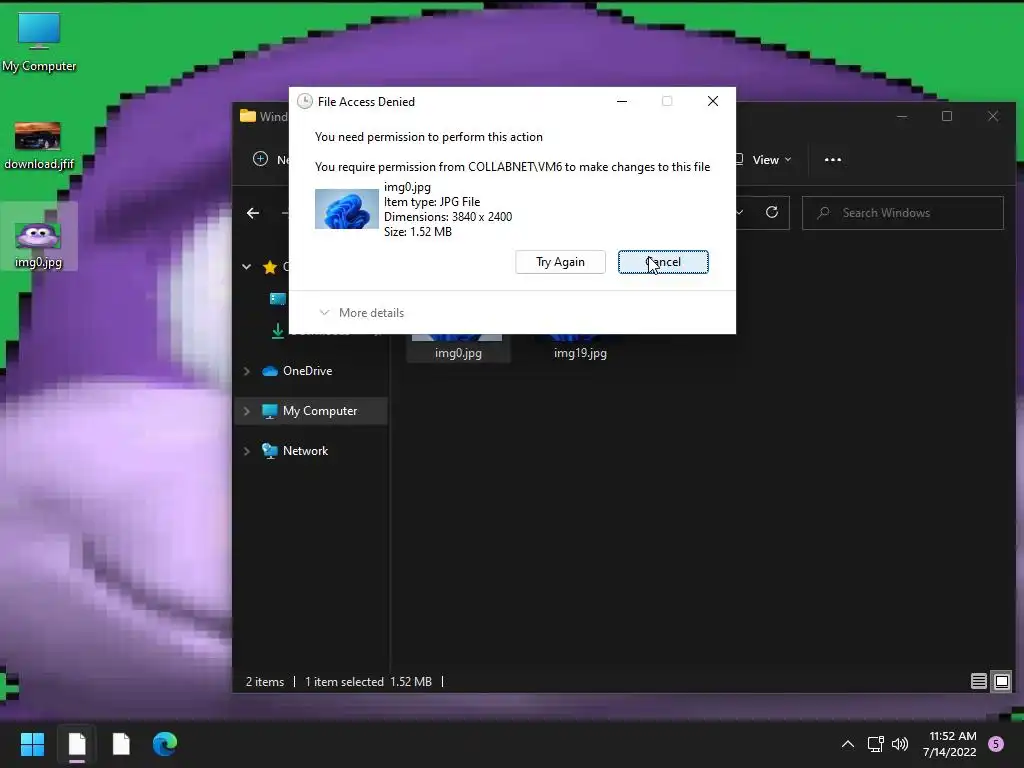The height and width of the screenshot is (768, 1024).
Task: Click the folder icon in Explorer title bar
Action: tap(248, 116)
